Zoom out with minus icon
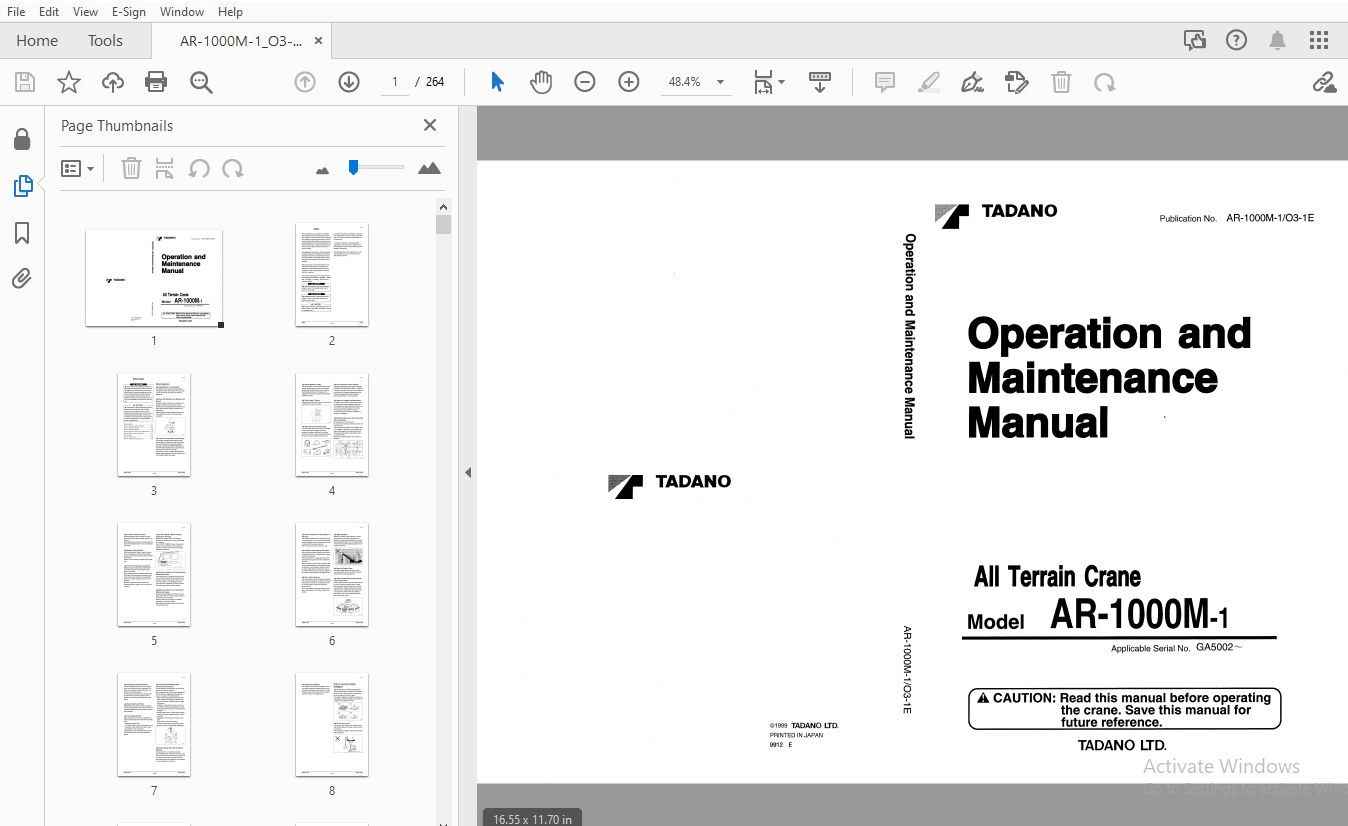The image size is (1348, 826). pyautogui.click(x=585, y=82)
